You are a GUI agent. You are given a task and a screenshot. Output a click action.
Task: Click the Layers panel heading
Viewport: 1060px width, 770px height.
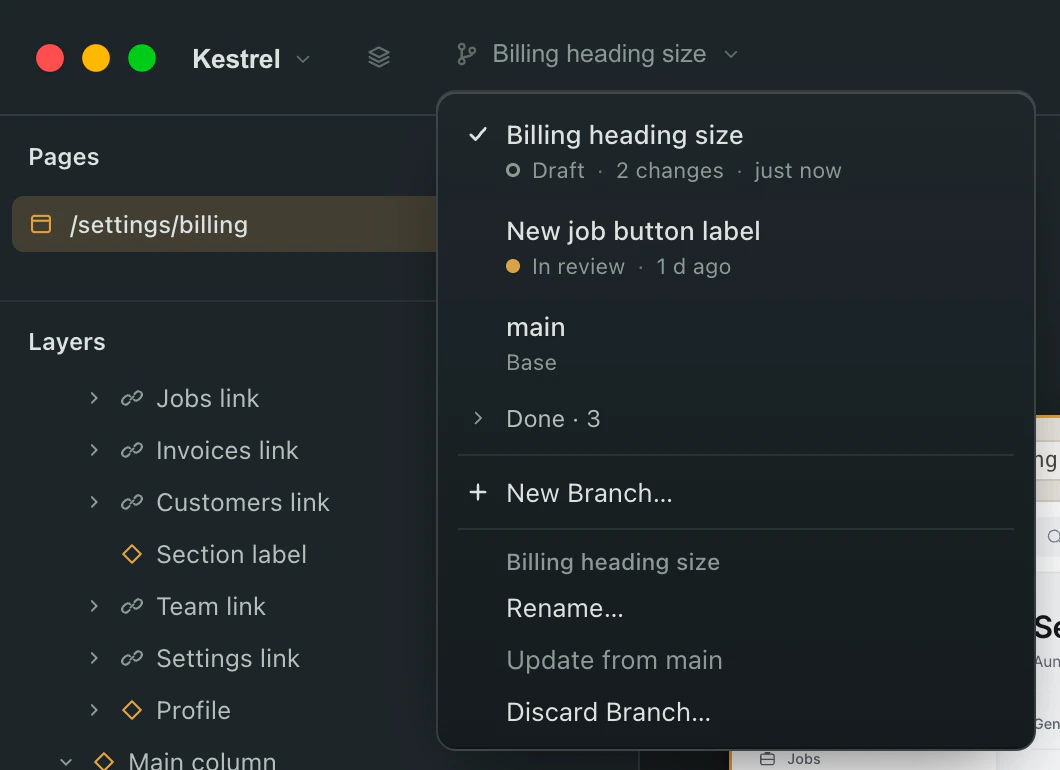point(67,341)
